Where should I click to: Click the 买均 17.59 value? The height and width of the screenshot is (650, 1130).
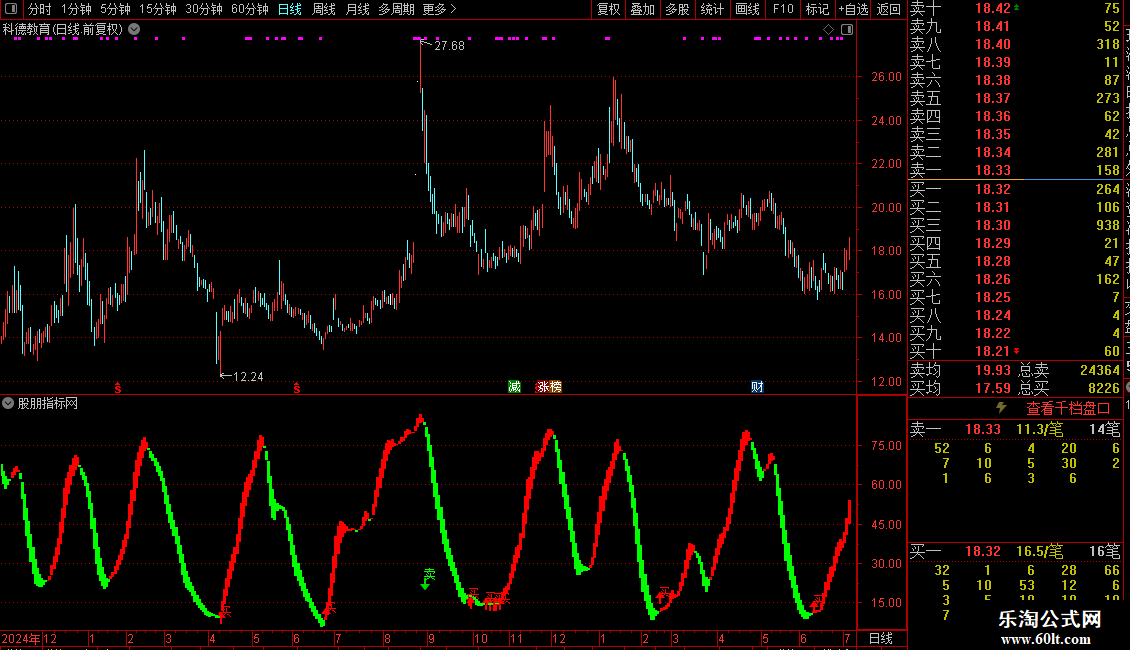point(993,388)
